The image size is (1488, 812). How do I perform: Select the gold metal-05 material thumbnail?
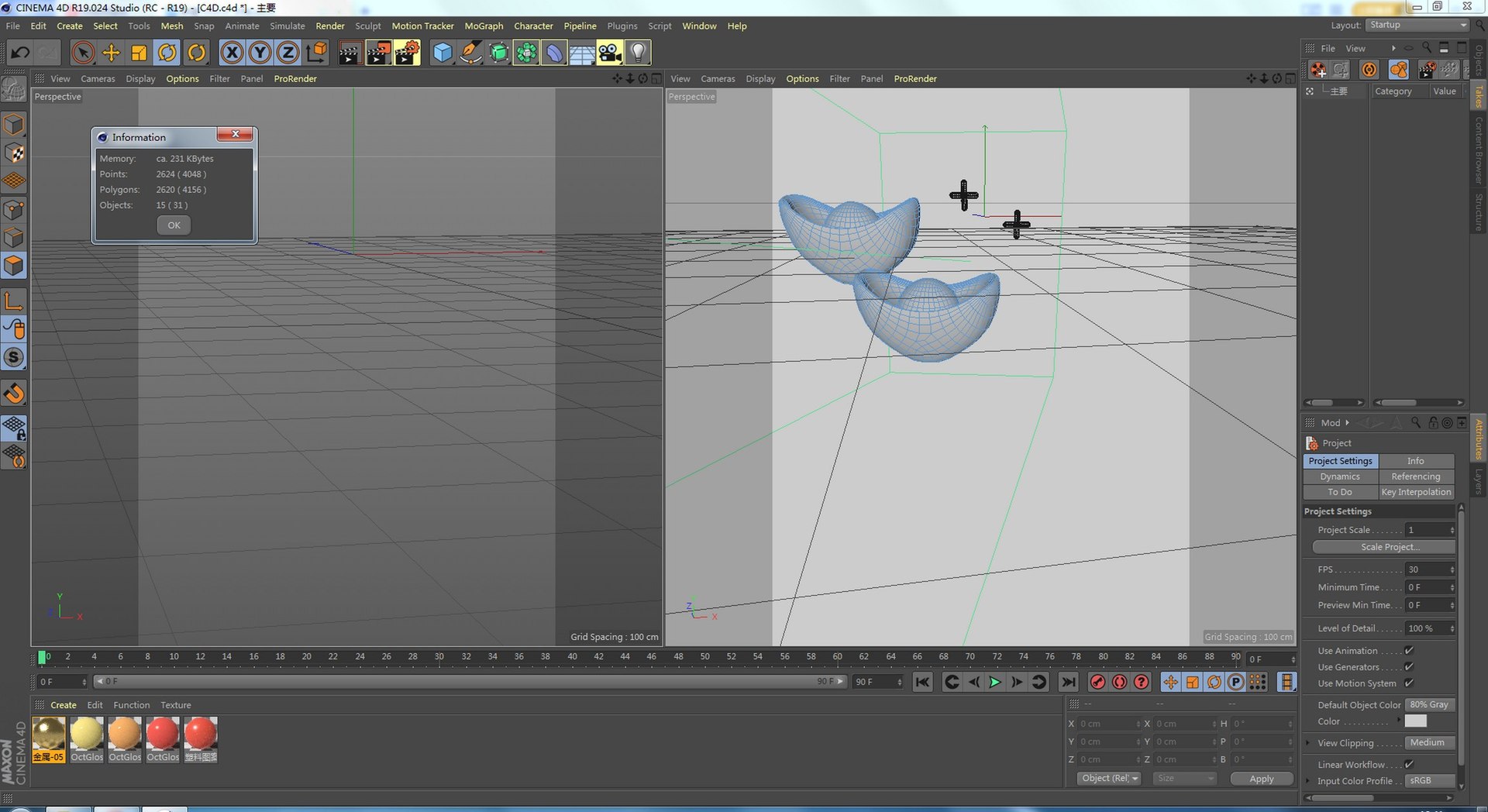click(48, 739)
